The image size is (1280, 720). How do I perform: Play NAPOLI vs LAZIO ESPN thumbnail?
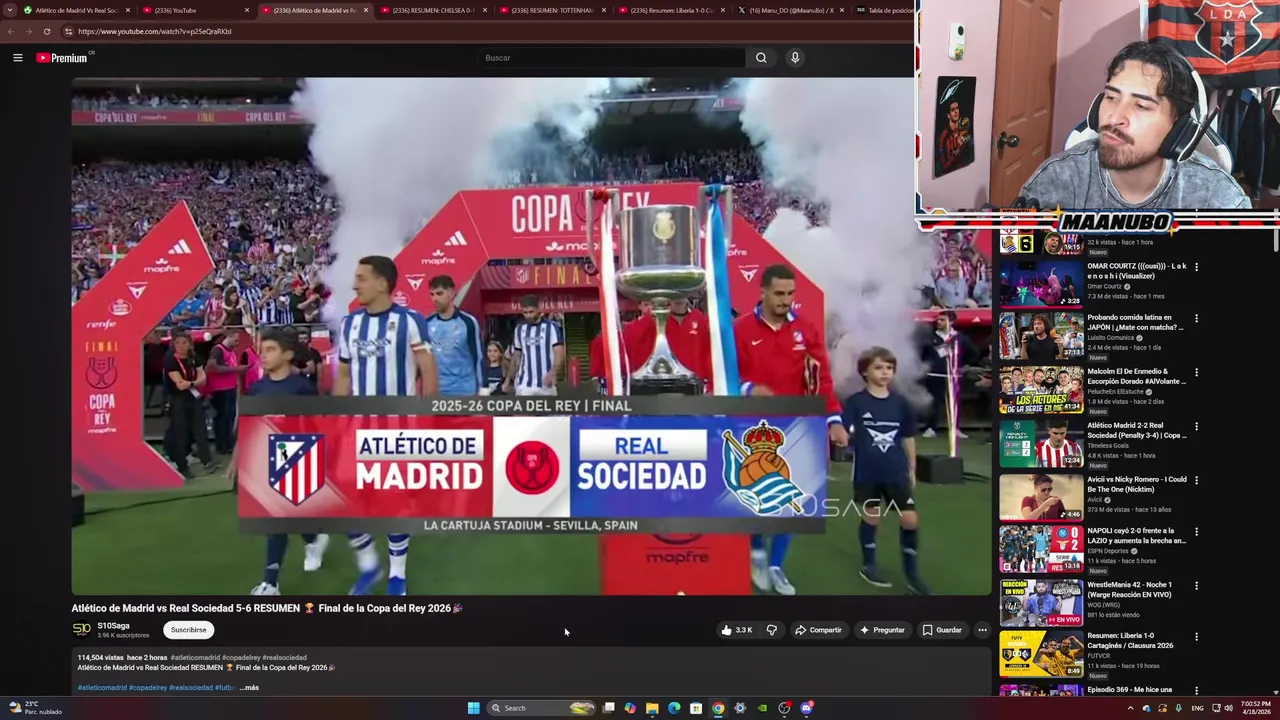1041,548
